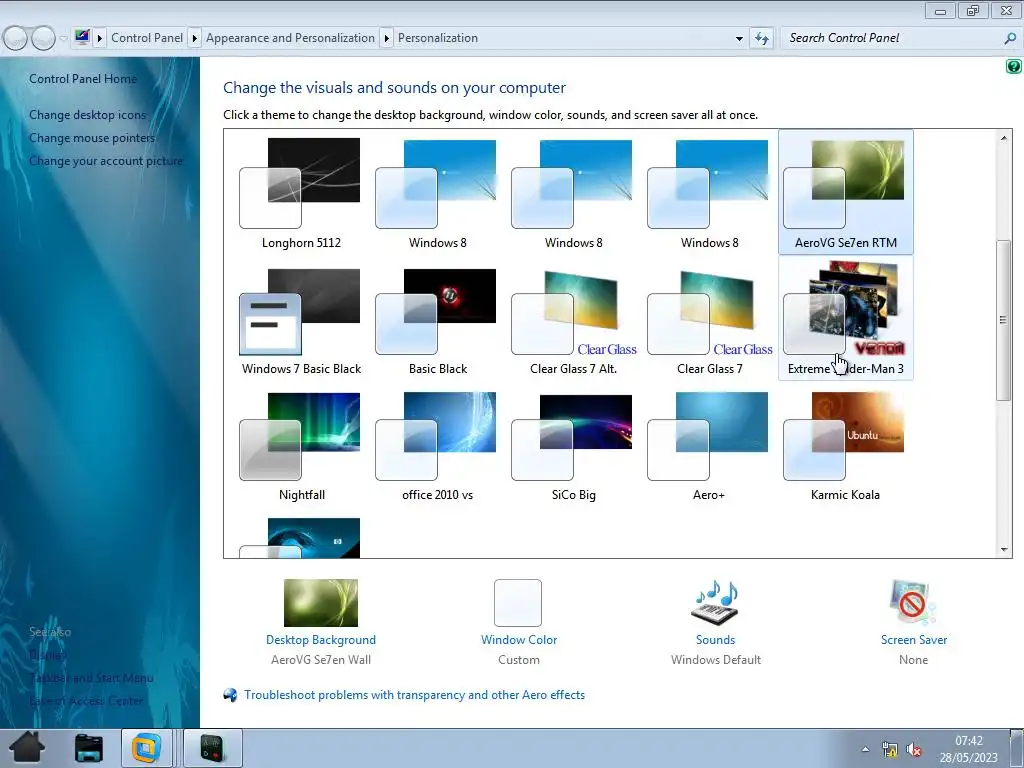Select the Longhorn 5112 theme
The height and width of the screenshot is (768, 1024).
coord(301,193)
